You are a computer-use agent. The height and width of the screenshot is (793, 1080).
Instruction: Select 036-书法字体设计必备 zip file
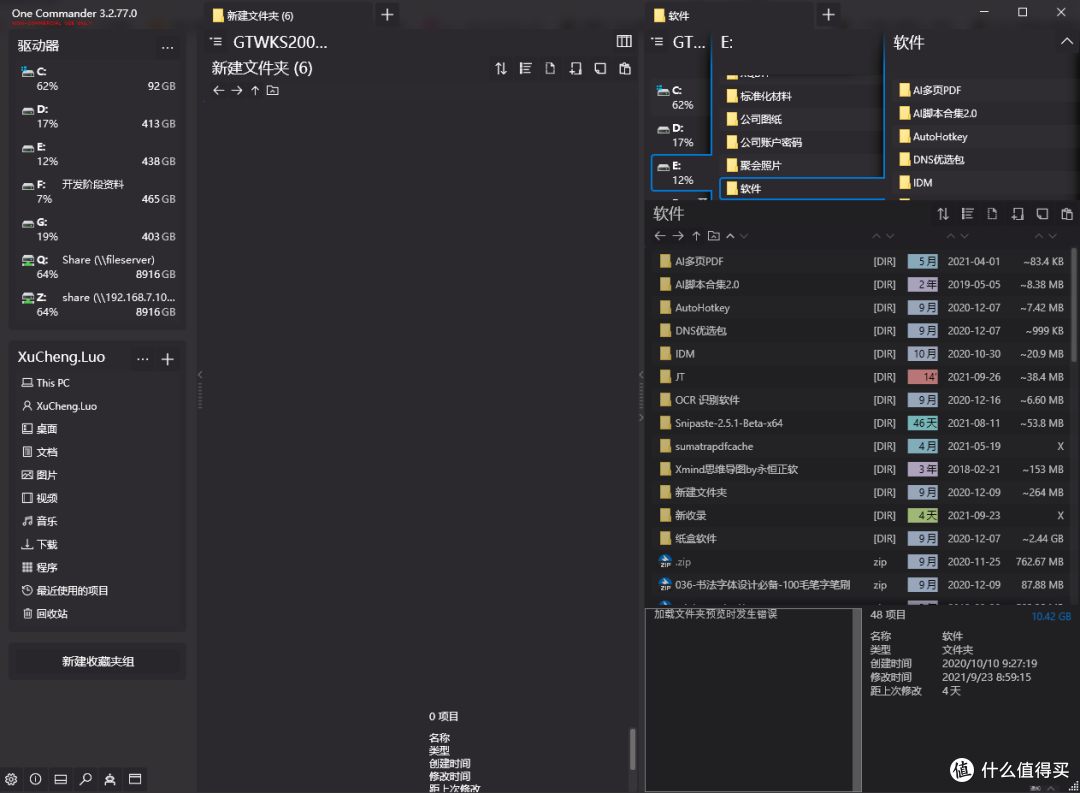[x=860, y=585]
